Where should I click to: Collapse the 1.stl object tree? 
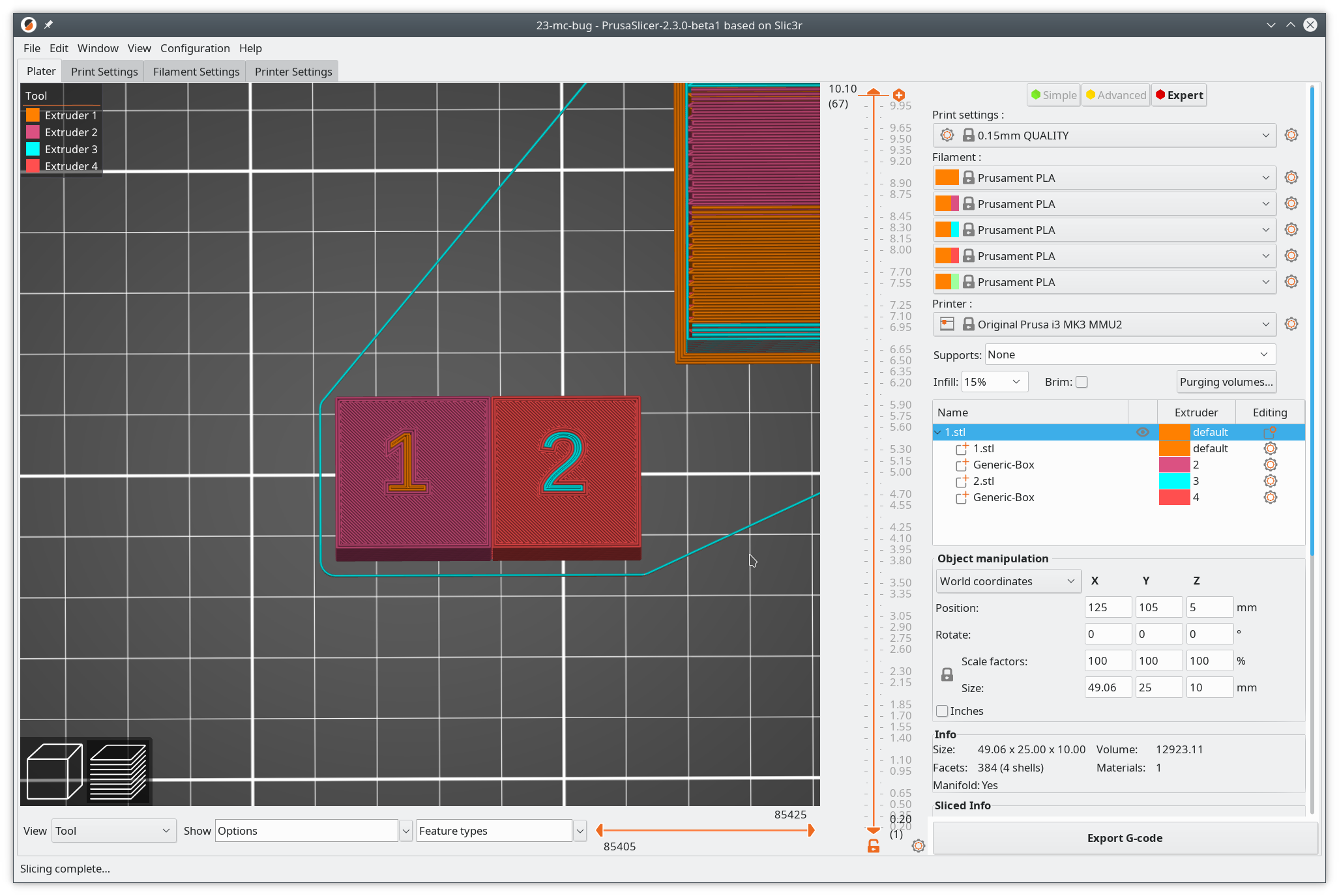[x=938, y=432]
